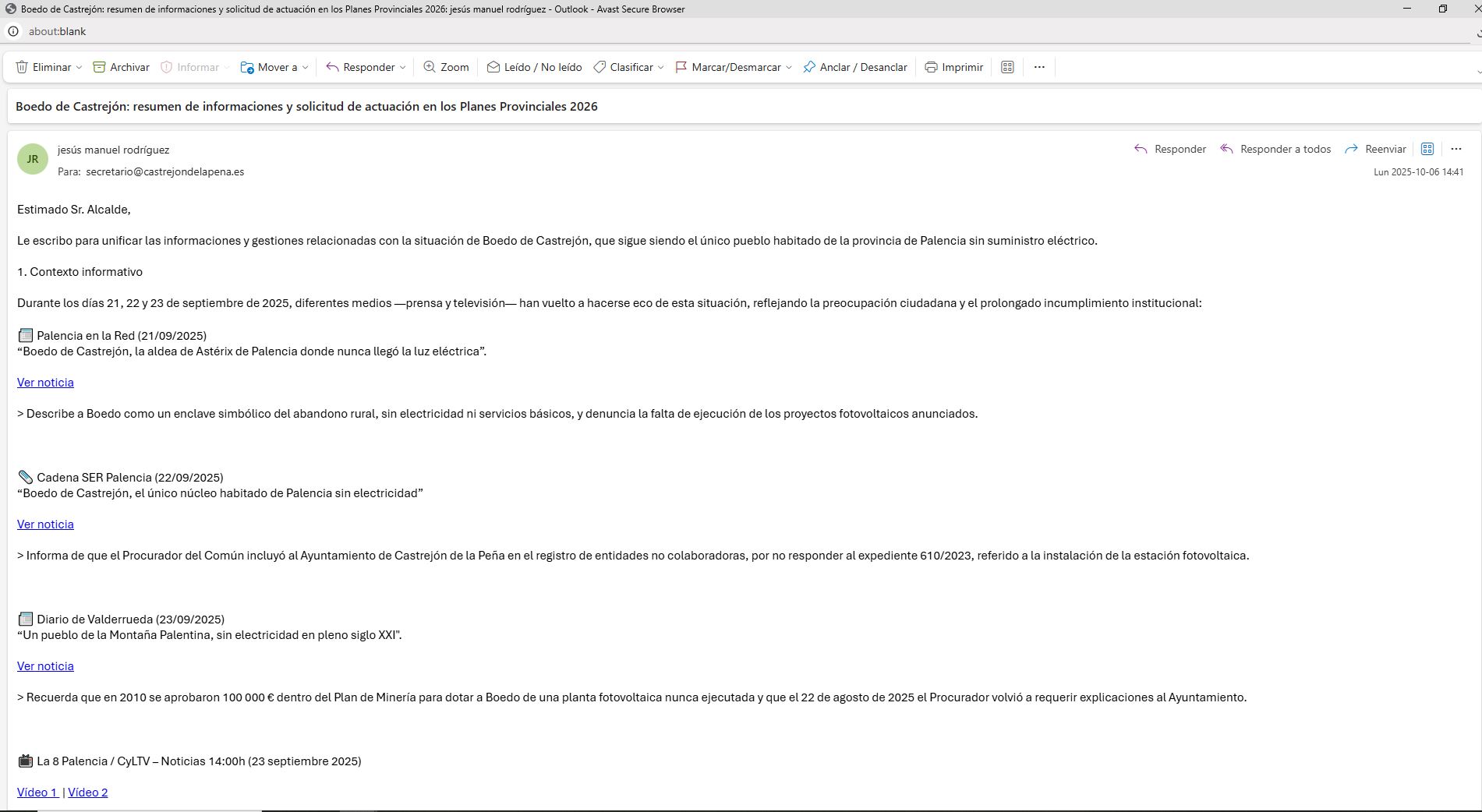1482x812 pixels.
Task: Expand the Mover a dropdown
Action: [305, 68]
